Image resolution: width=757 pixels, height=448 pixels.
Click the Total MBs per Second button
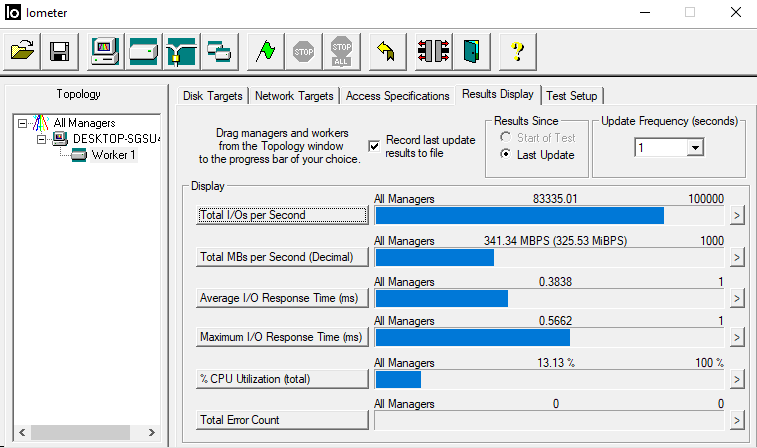click(284, 257)
